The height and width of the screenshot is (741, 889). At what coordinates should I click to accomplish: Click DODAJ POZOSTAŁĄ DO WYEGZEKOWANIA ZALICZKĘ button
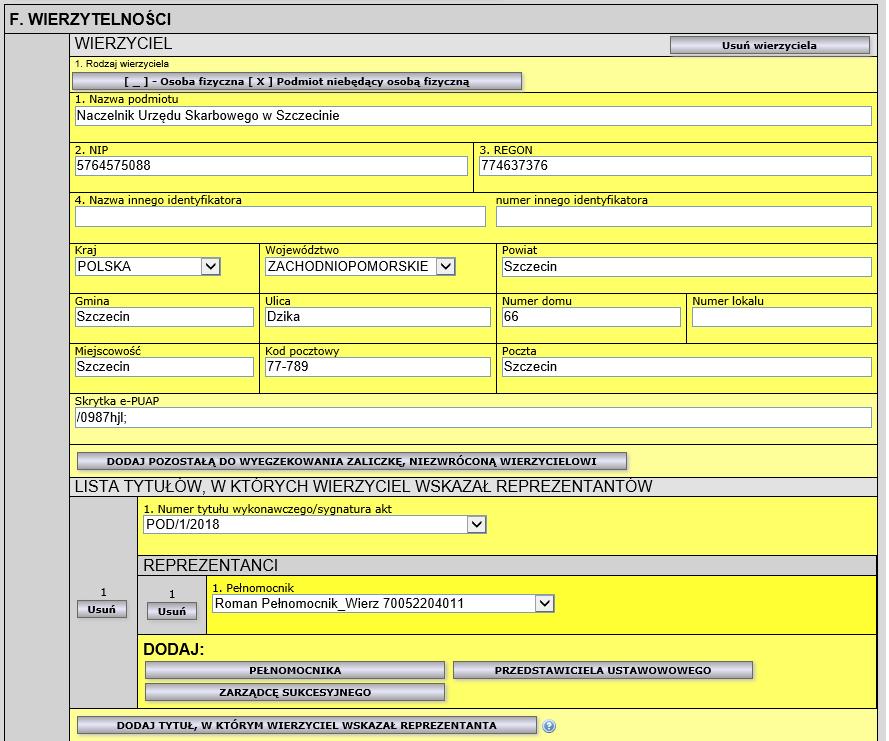[x=352, y=461]
